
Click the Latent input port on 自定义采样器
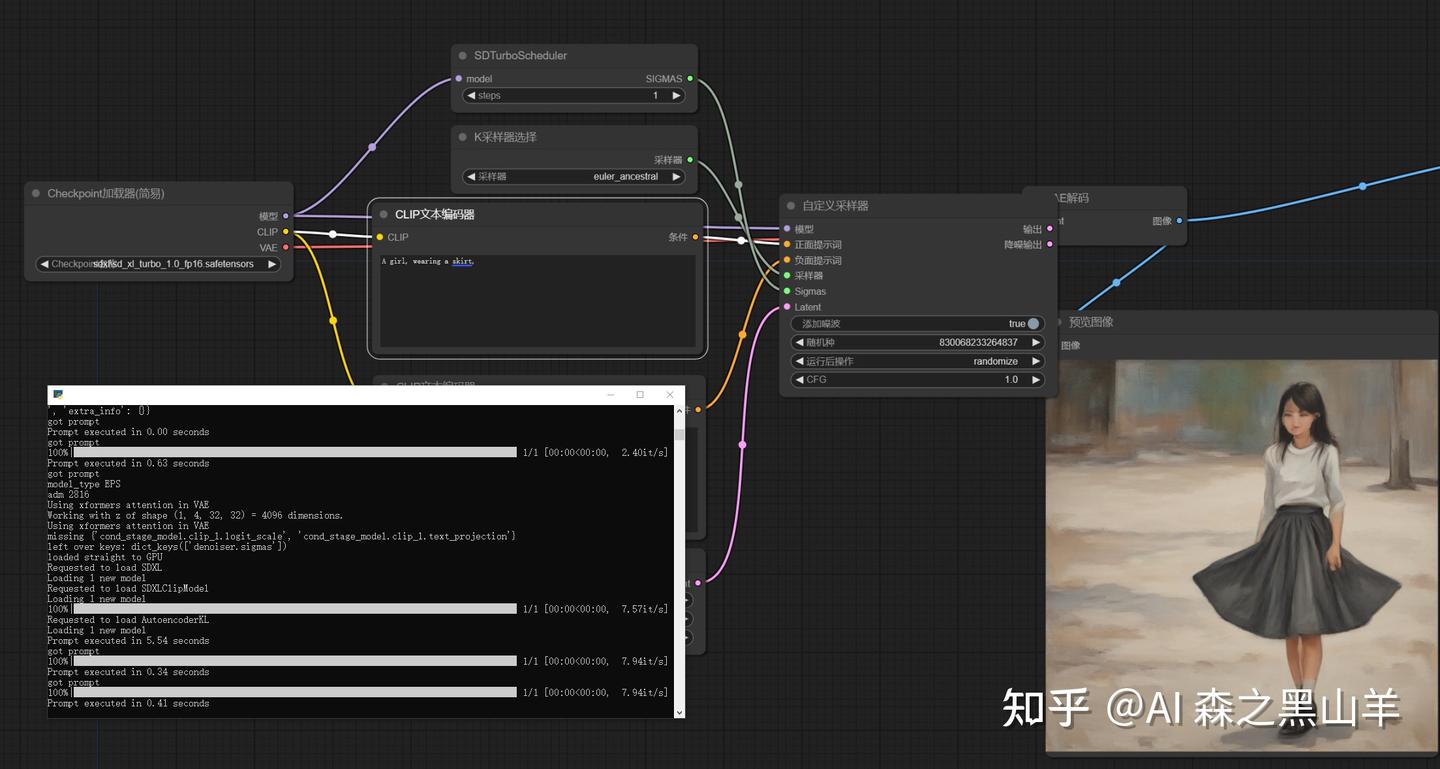pyautogui.click(x=789, y=307)
